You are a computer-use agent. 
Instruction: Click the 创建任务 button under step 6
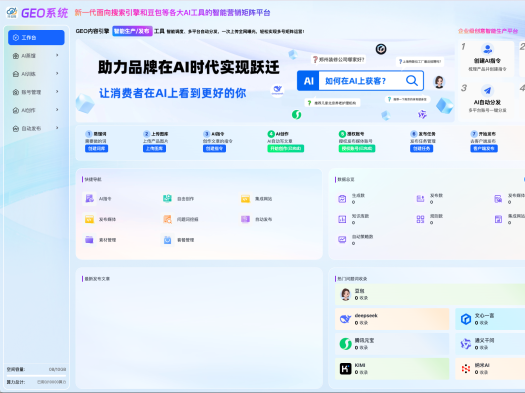[x=422, y=148]
